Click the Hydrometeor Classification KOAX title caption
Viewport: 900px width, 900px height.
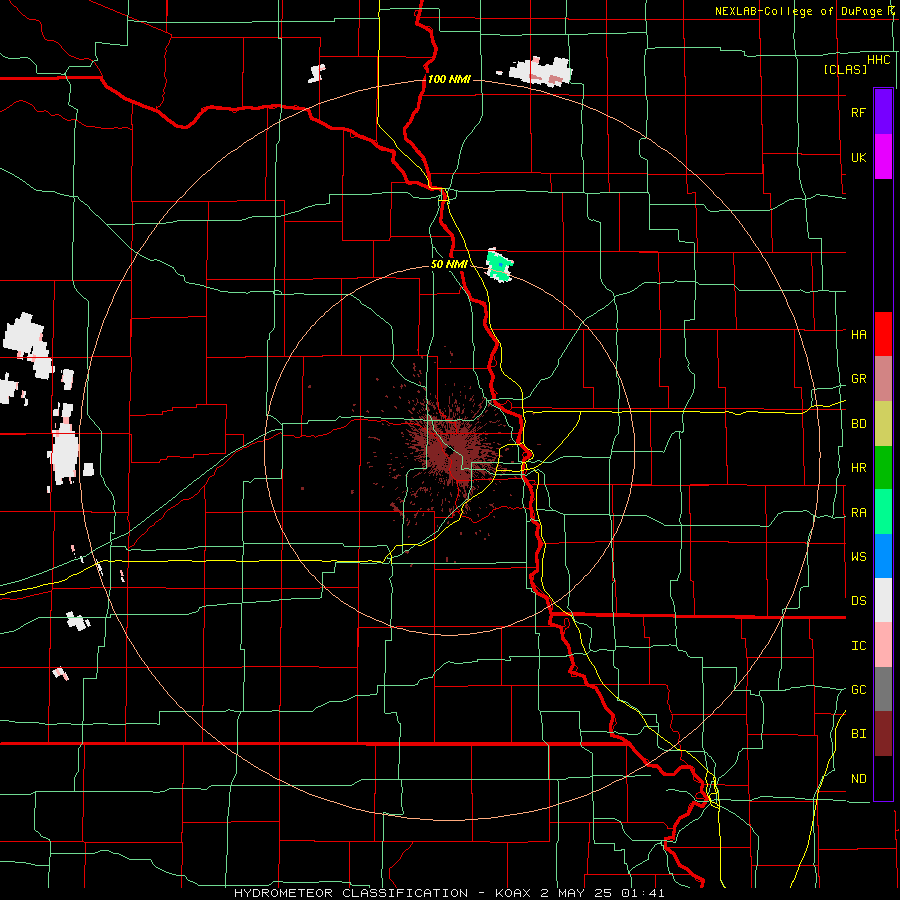(449, 893)
